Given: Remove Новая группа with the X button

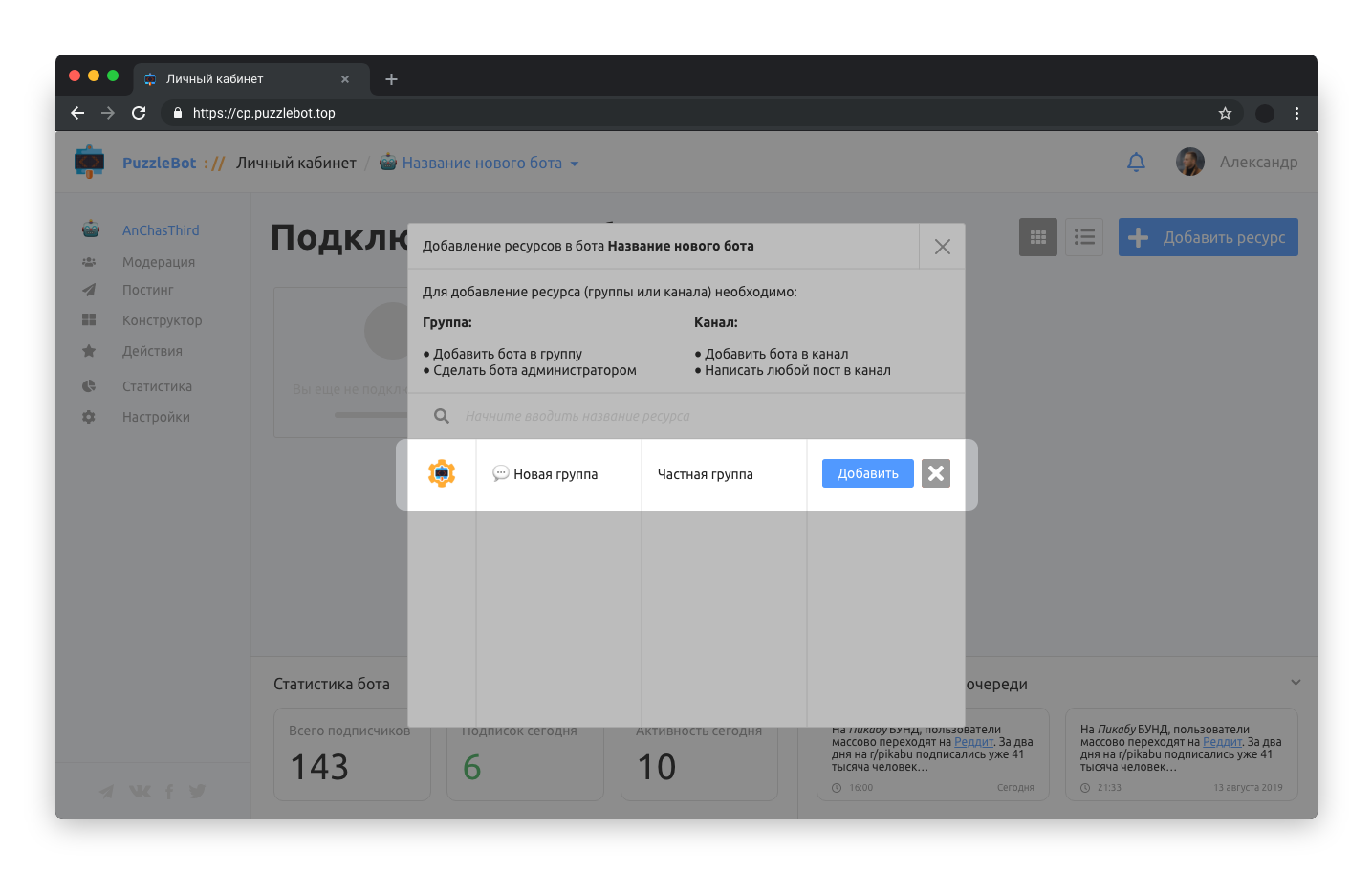Looking at the screenshot, I should 936,473.
